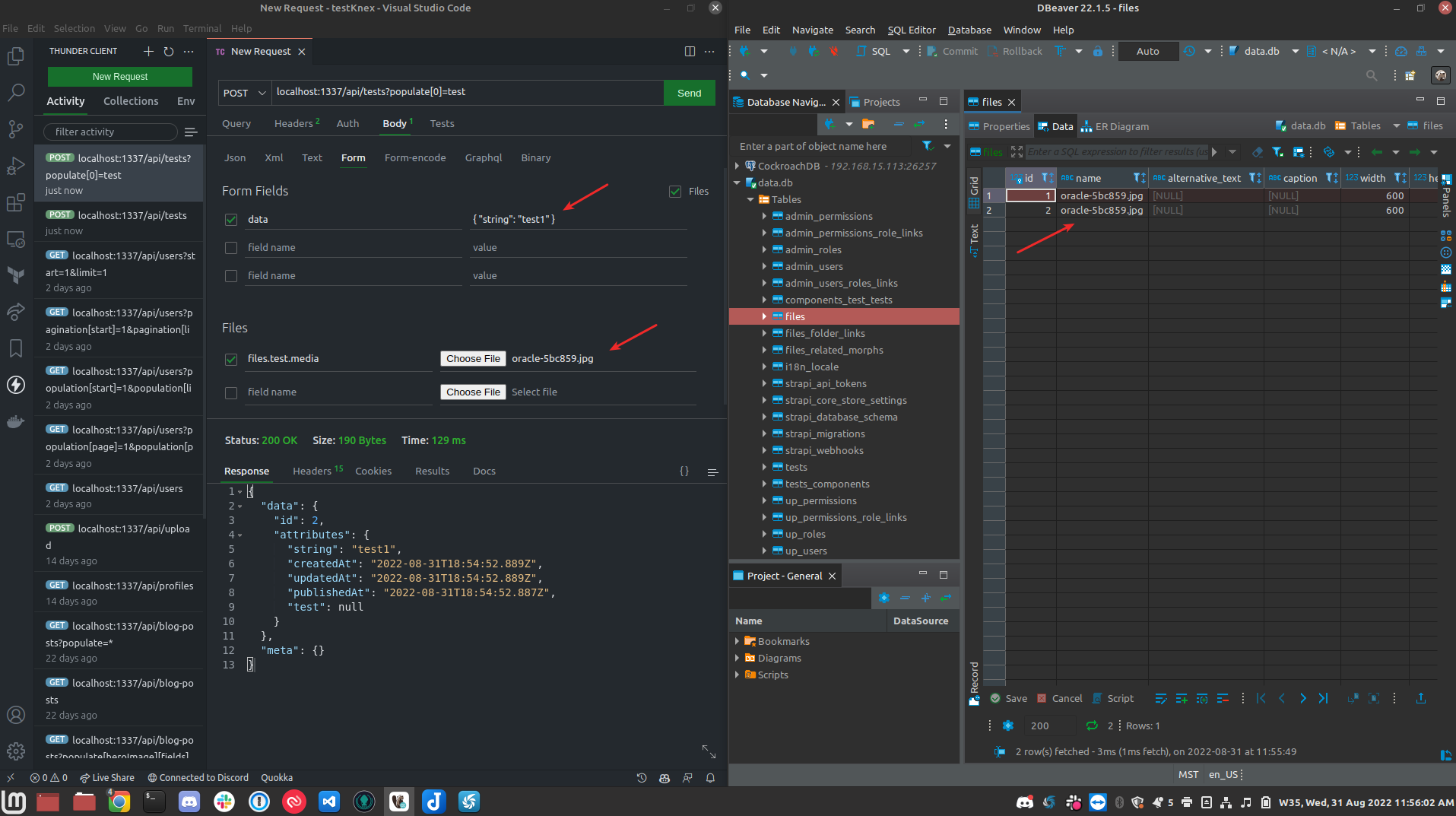Select the Thunder Client lightning icon in the sidebar
Image resolution: width=1456 pixels, height=816 pixels.
tap(16, 386)
